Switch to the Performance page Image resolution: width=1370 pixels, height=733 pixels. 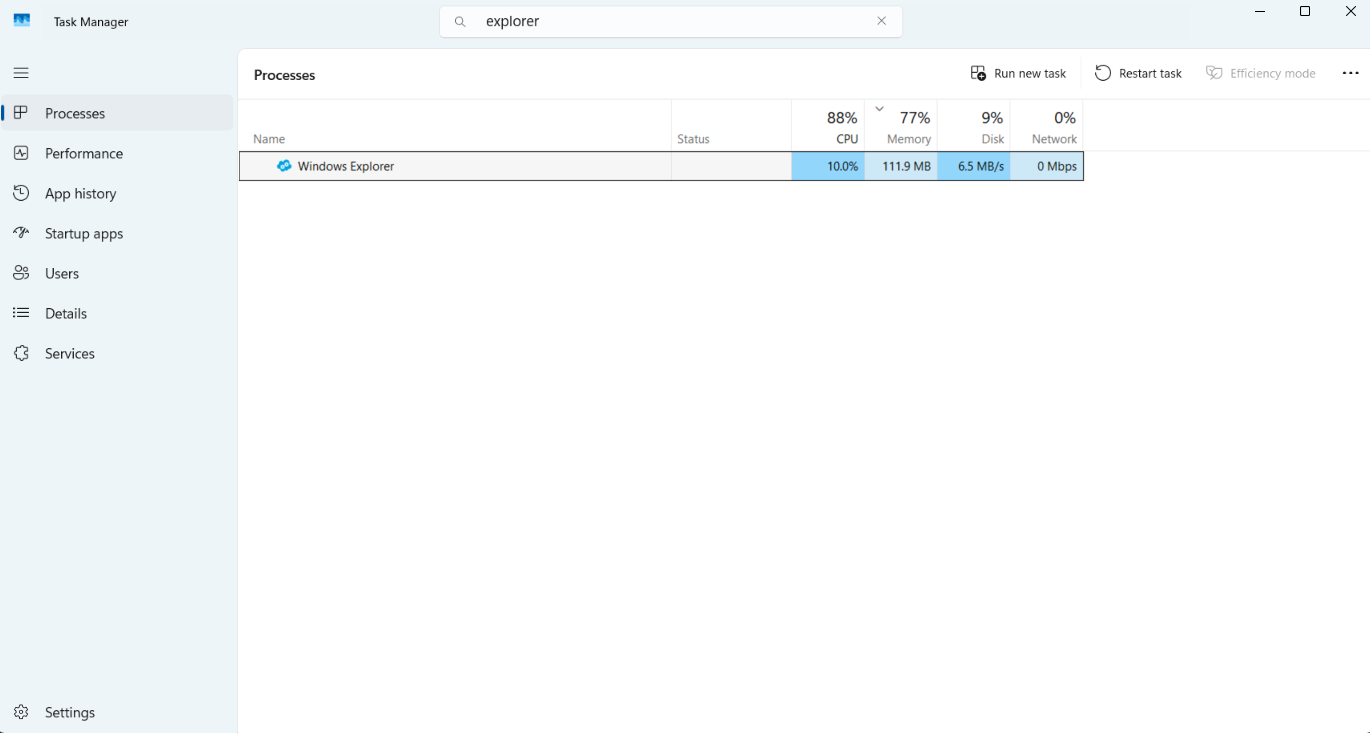click(x=118, y=153)
